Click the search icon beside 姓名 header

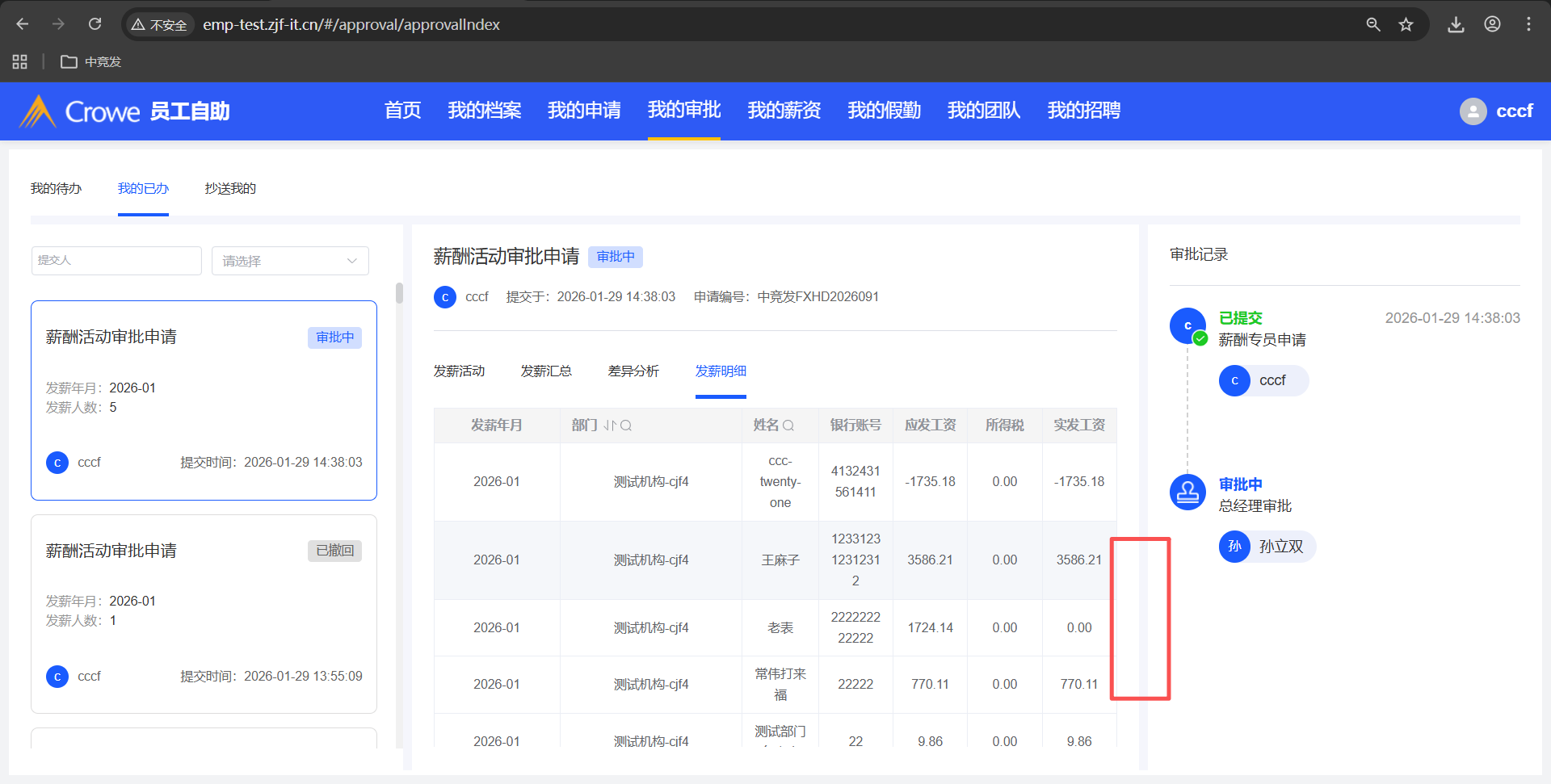point(788,426)
